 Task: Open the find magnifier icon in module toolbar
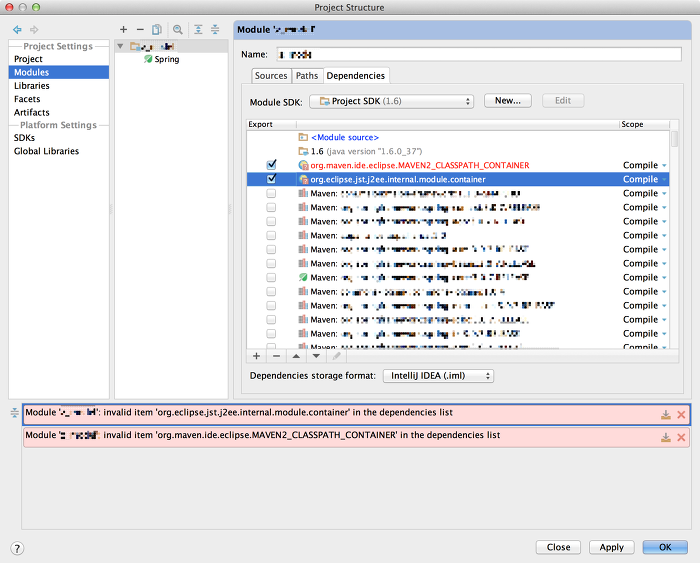(x=178, y=29)
